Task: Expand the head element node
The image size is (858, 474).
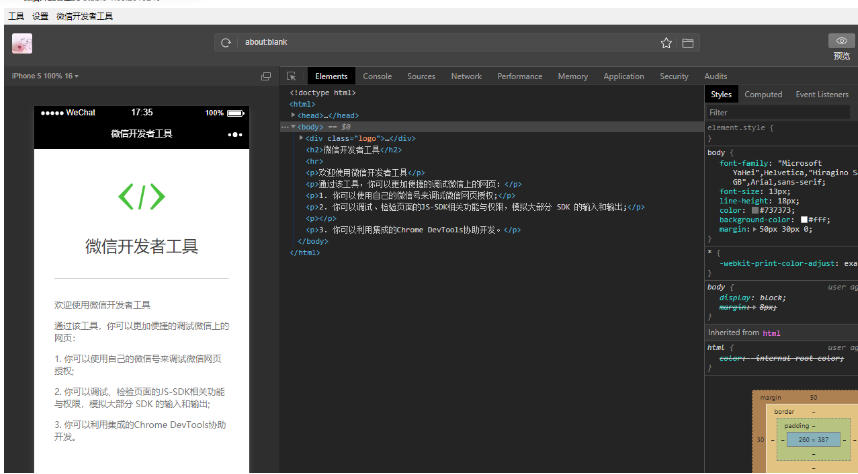Action: pyautogui.click(x=293, y=115)
